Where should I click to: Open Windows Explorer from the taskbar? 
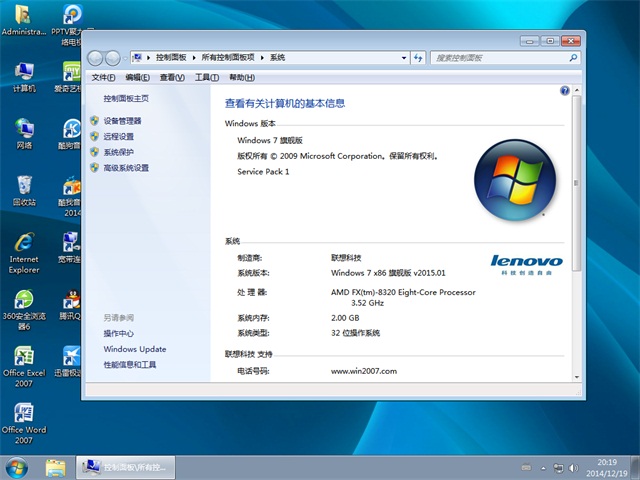pyautogui.click(x=56, y=467)
